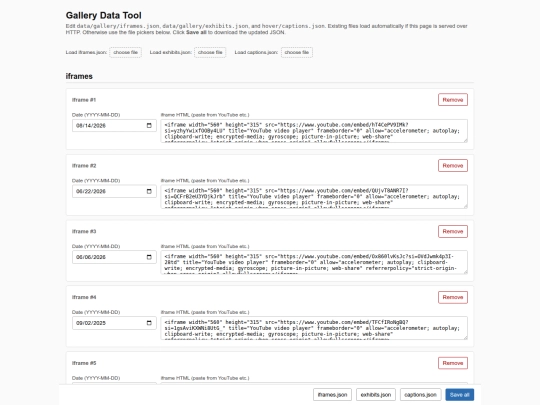The height and width of the screenshot is (405, 540).
Task: Click the Save all button
Action: pyautogui.click(x=459, y=395)
